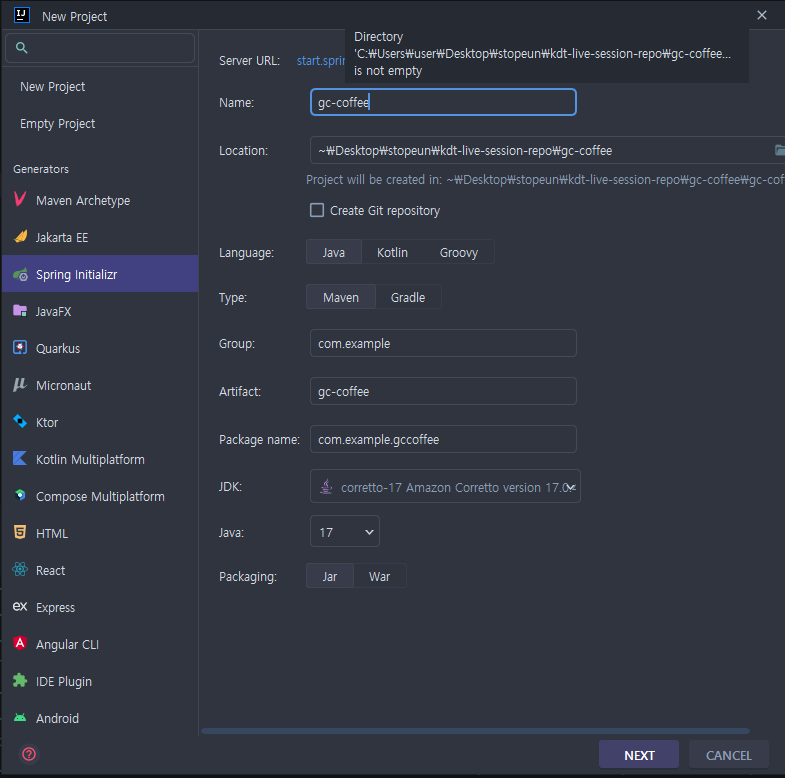Click the NEXT button
785x778 pixels.
tap(639, 755)
